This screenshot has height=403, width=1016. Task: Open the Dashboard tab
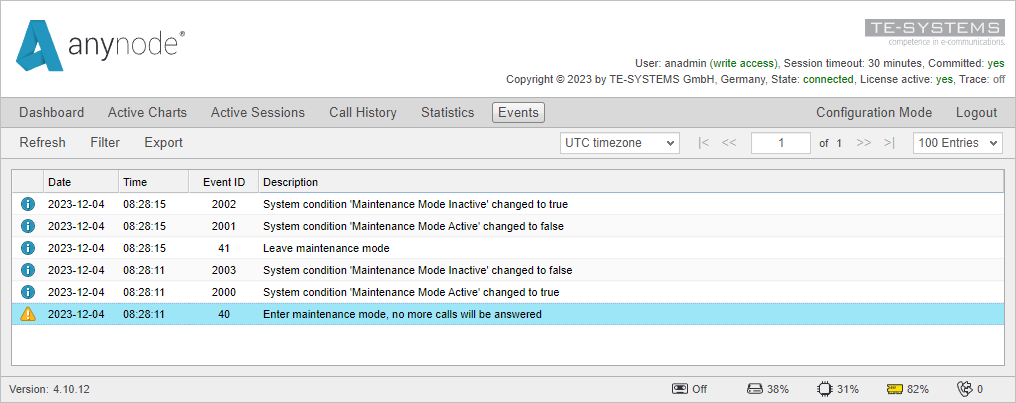(x=52, y=113)
